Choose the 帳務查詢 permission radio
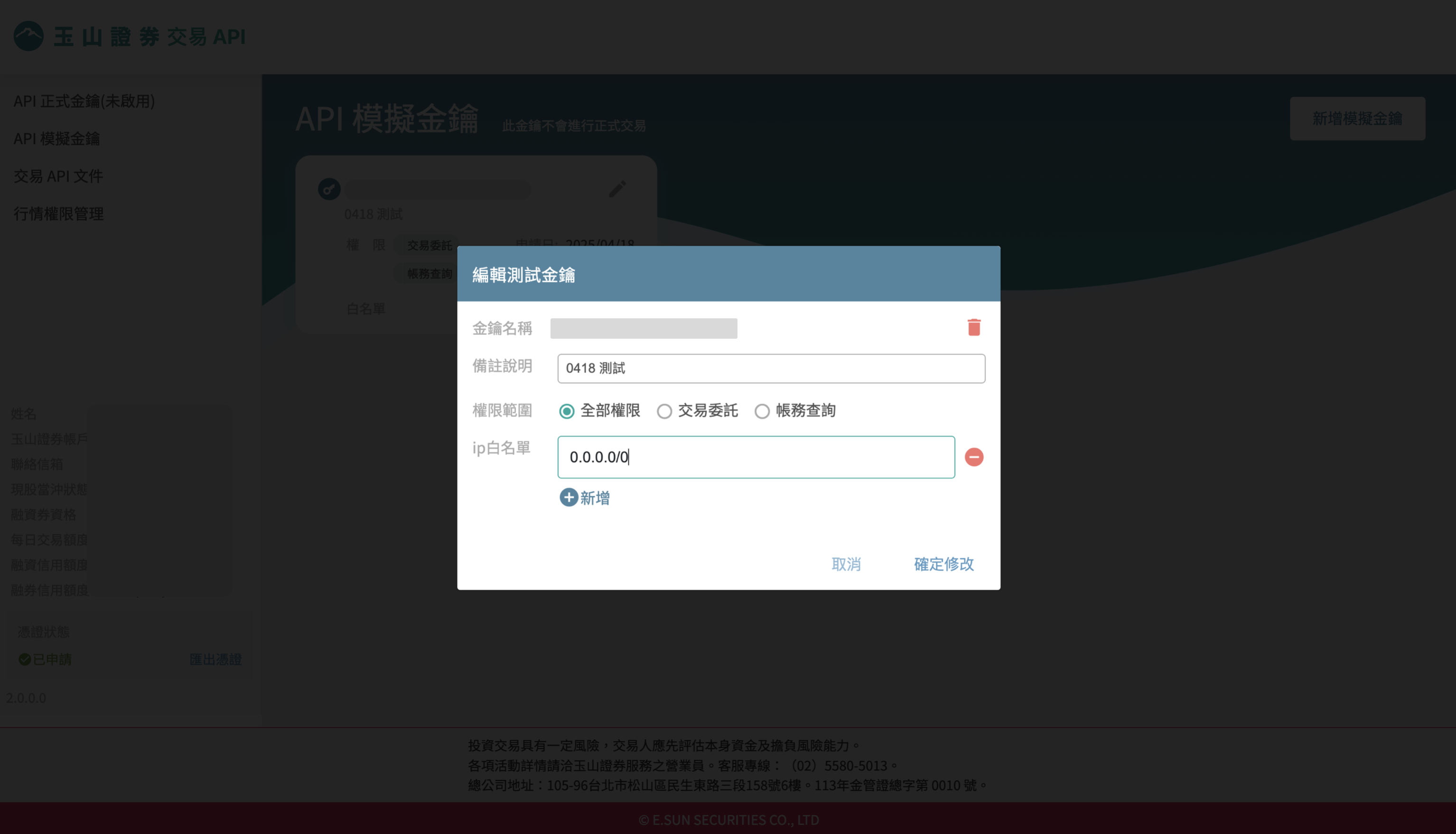1456x834 pixels. coord(762,411)
